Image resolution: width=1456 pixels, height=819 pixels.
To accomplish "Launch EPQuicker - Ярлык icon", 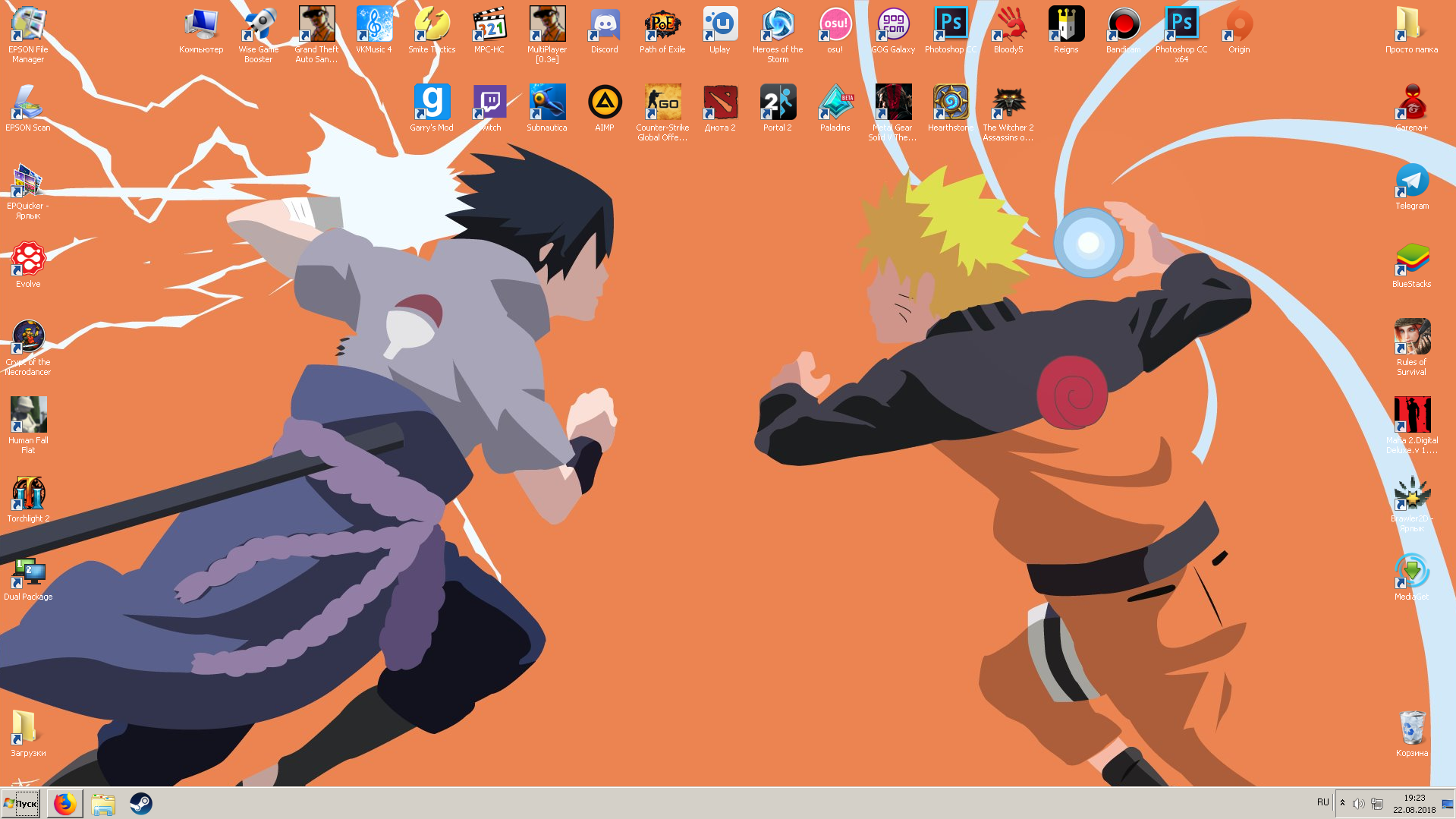I will coord(28,191).
